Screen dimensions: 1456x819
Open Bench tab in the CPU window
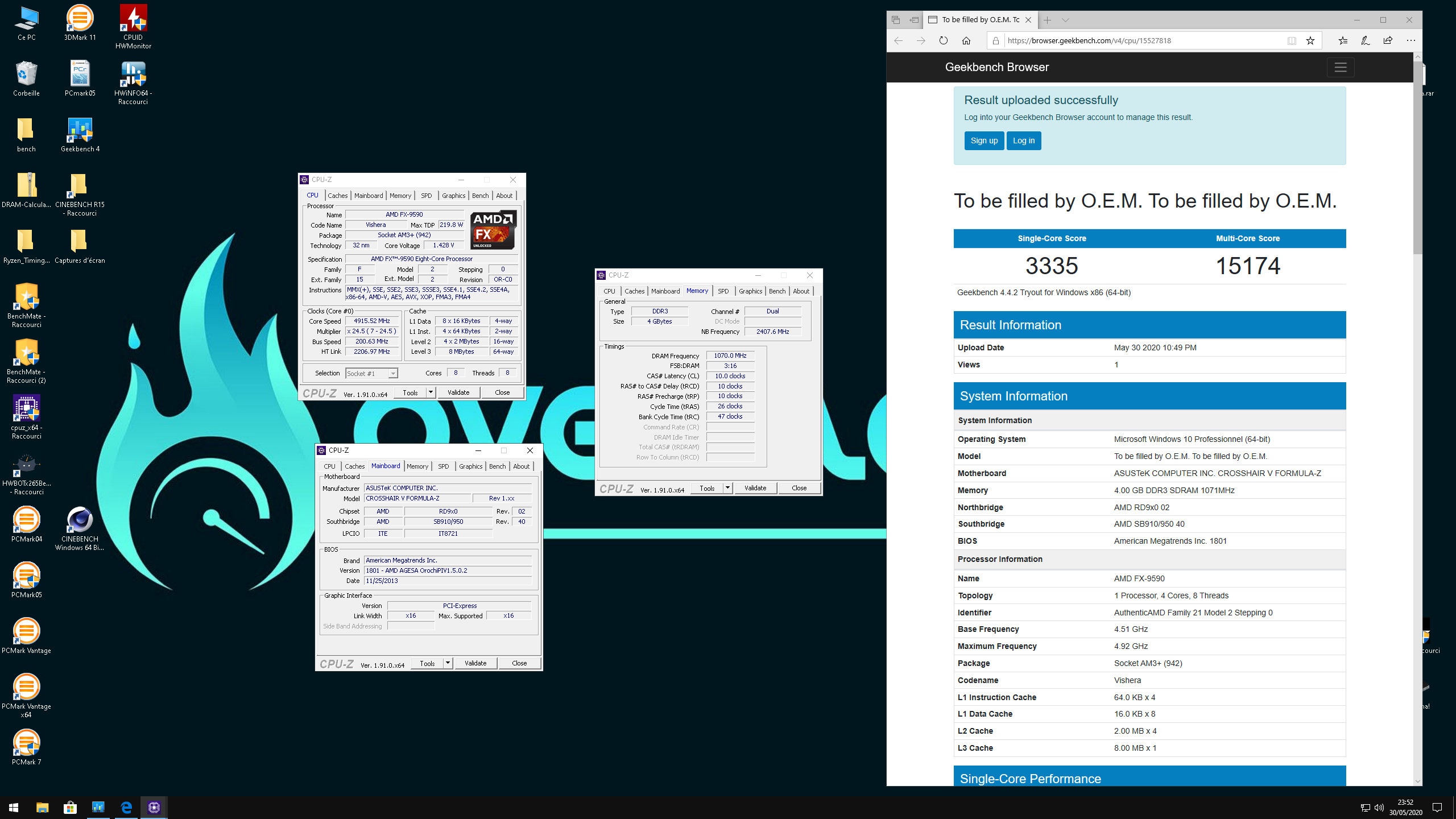[x=480, y=195]
